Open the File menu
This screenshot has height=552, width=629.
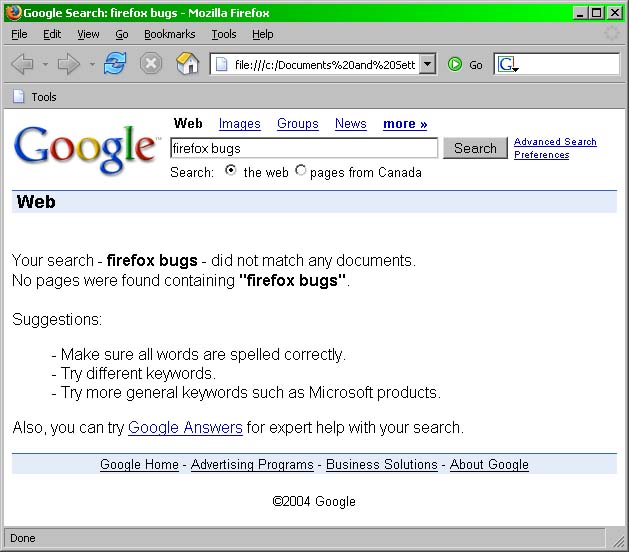coord(19,34)
